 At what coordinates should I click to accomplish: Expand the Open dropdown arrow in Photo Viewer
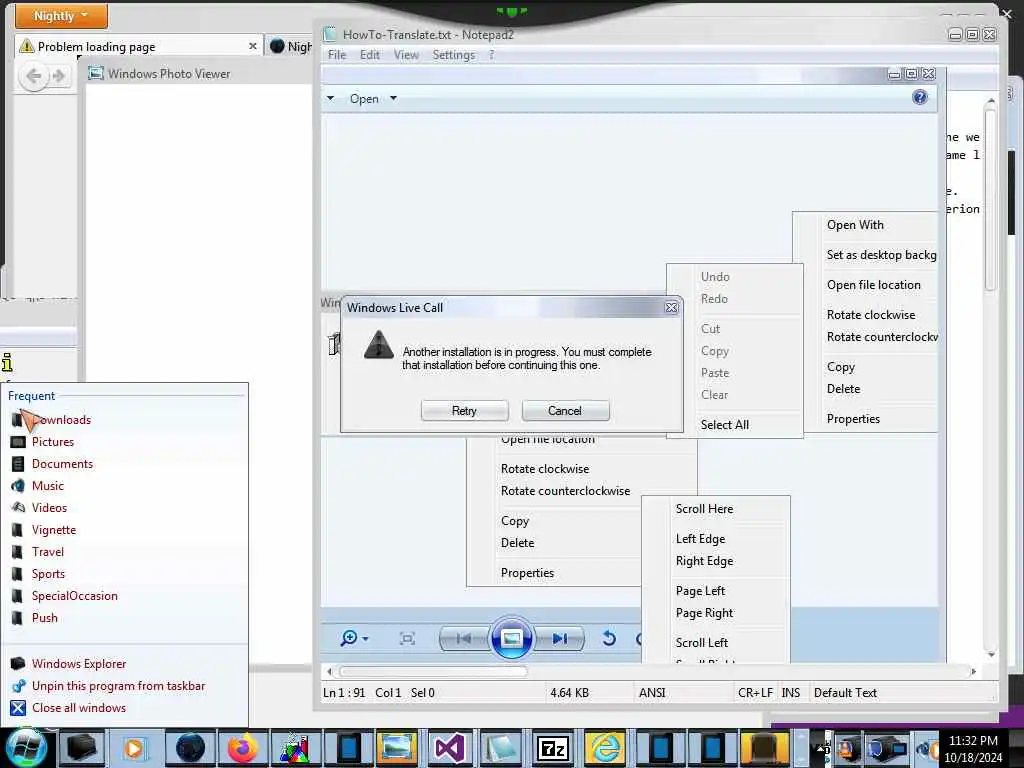point(393,98)
